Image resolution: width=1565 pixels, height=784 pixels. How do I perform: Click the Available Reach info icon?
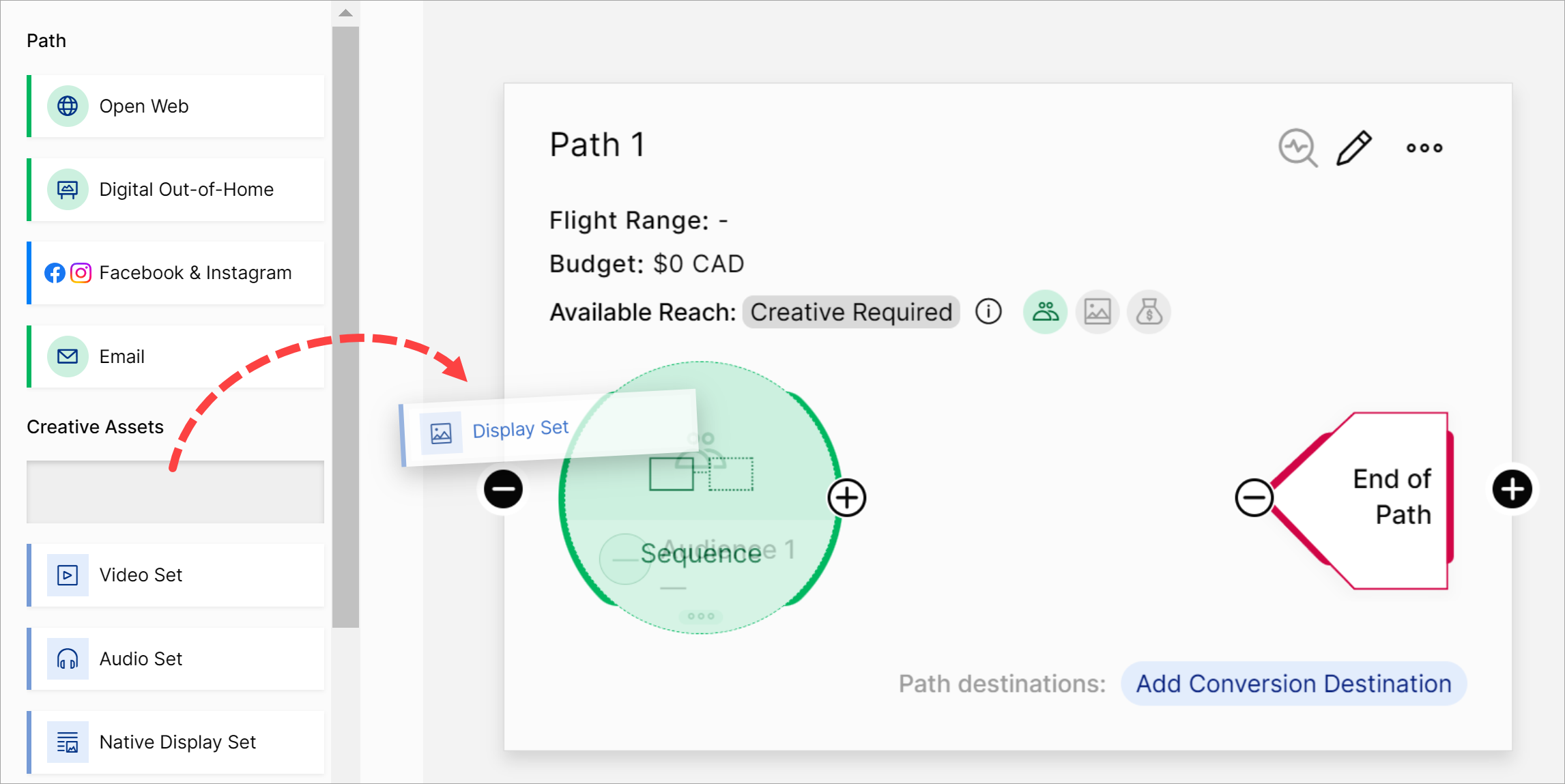point(988,312)
